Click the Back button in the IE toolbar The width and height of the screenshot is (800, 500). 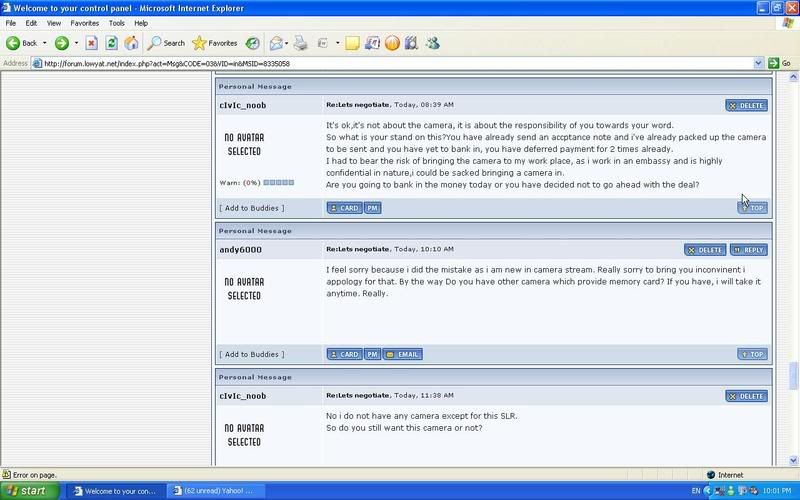click(x=22, y=43)
